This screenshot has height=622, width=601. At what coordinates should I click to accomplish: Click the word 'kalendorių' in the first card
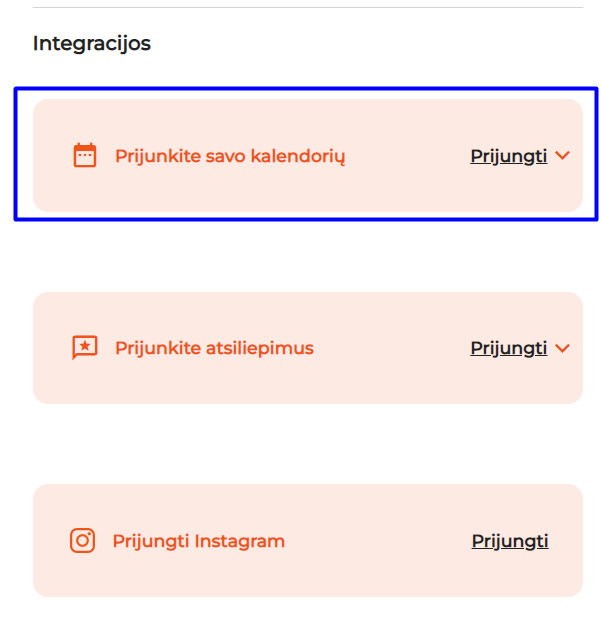[299, 156]
